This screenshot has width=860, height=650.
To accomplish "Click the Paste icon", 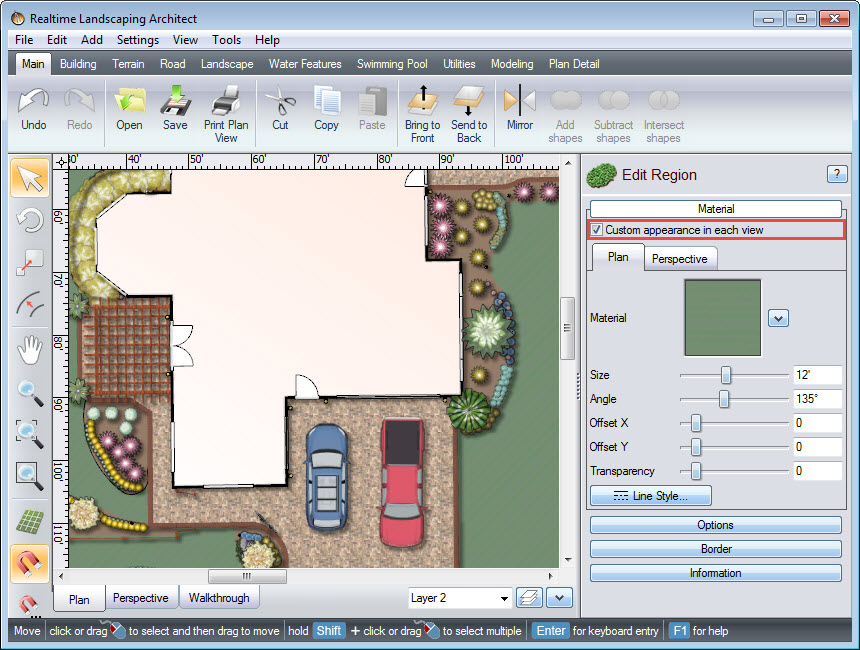I will pyautogui.click(x=372, y=101).
